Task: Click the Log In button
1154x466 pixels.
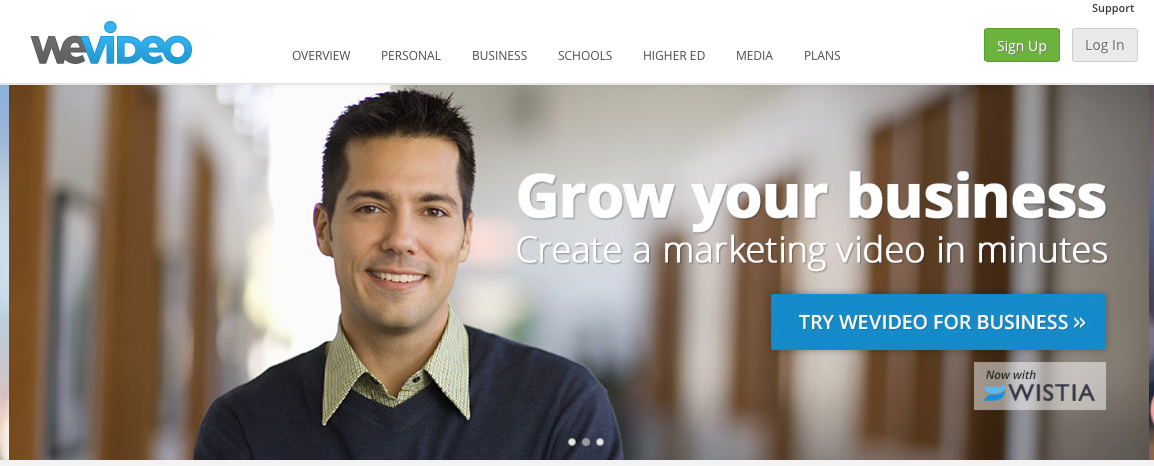Action: 1105,45
